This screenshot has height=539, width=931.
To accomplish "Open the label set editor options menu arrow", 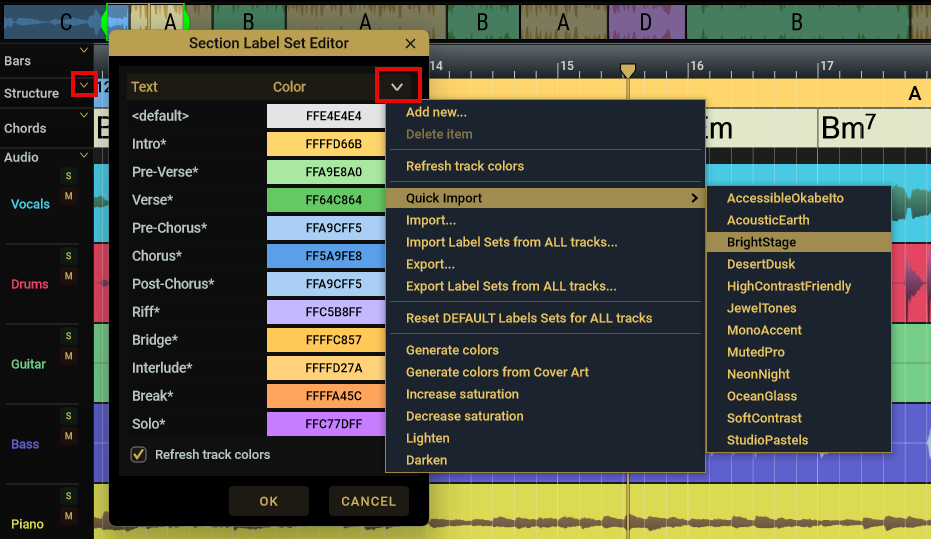I will coord(397,87).
